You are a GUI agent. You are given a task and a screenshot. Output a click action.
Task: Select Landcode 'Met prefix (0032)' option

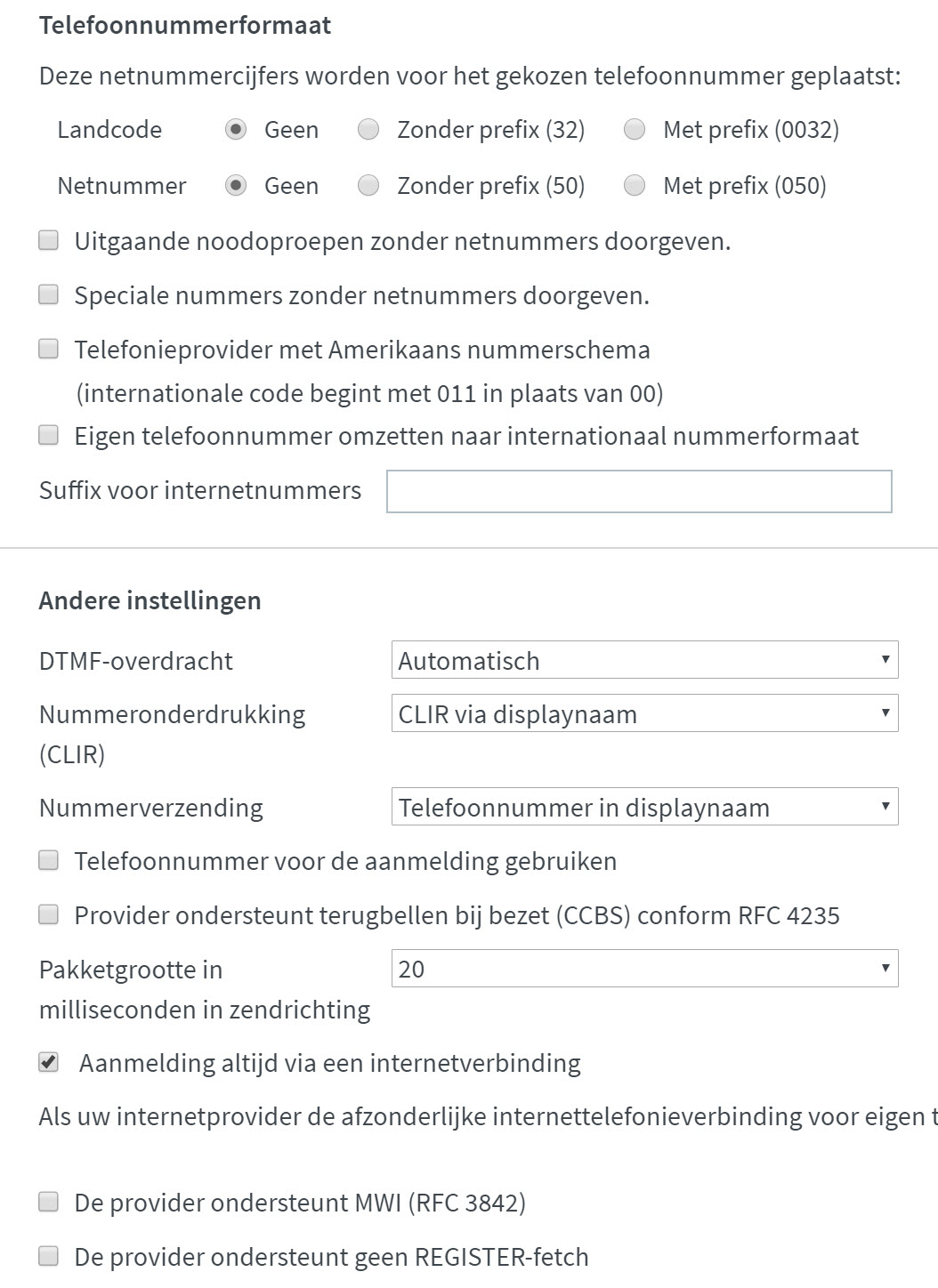click(x=635, y=130)
